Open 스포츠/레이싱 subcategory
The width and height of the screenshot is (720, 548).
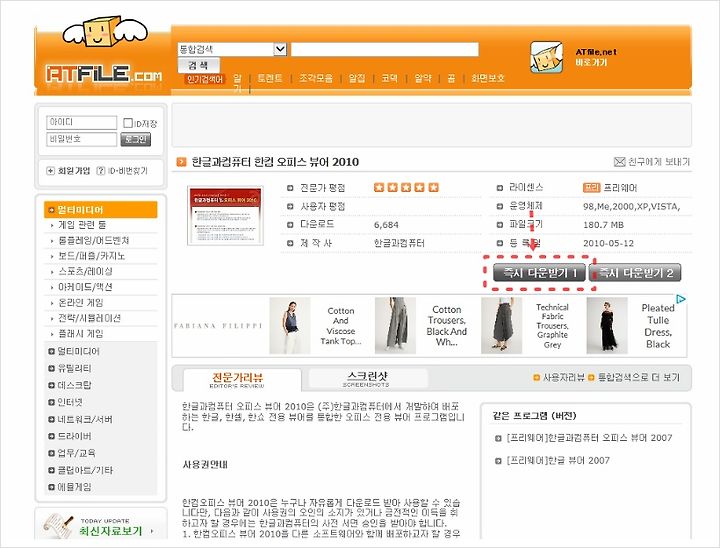click(85, 271)
